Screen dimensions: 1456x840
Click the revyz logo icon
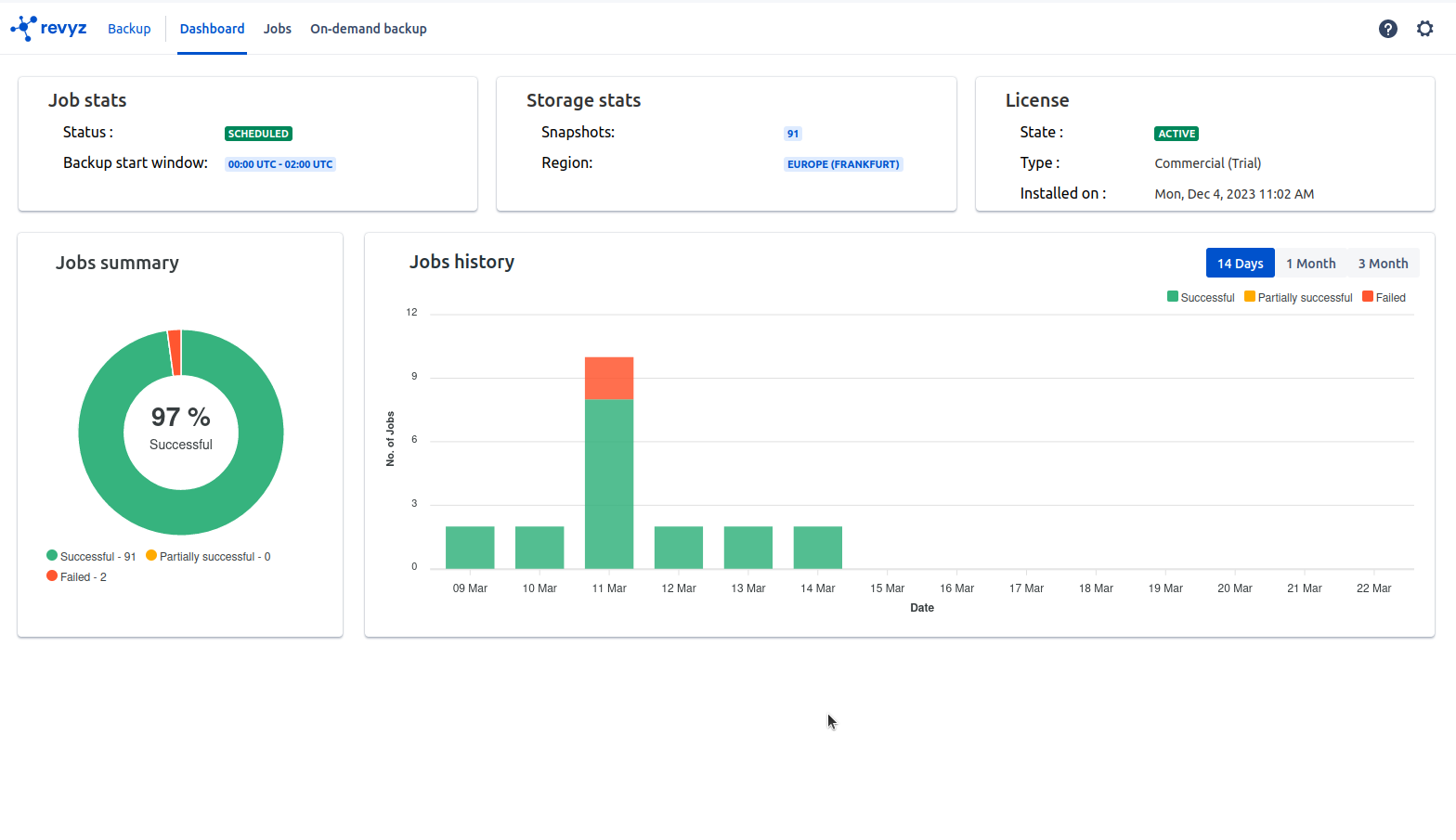(x=24, y=29)
